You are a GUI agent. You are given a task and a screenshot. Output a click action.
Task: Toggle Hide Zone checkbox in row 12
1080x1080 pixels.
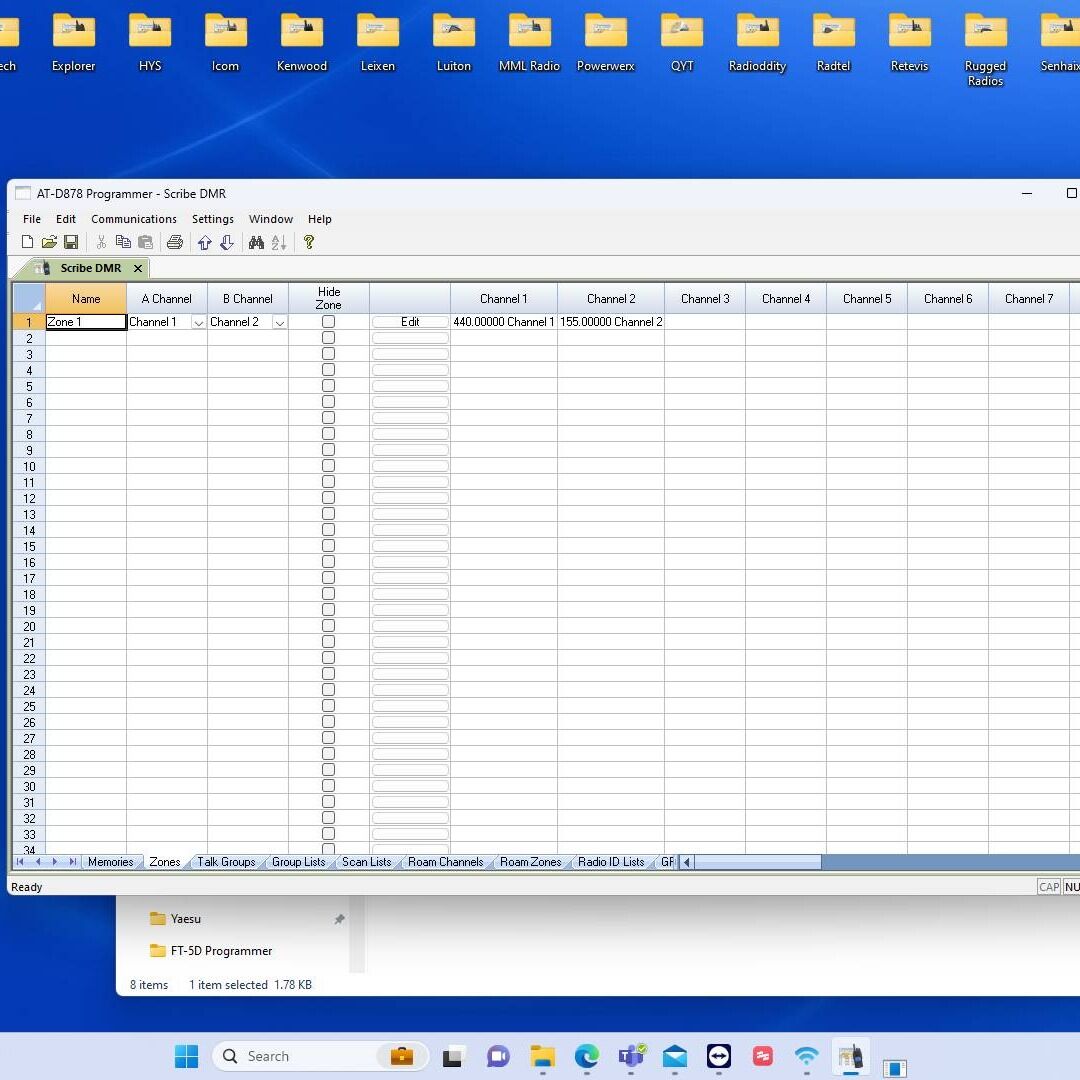coord(329,497)
